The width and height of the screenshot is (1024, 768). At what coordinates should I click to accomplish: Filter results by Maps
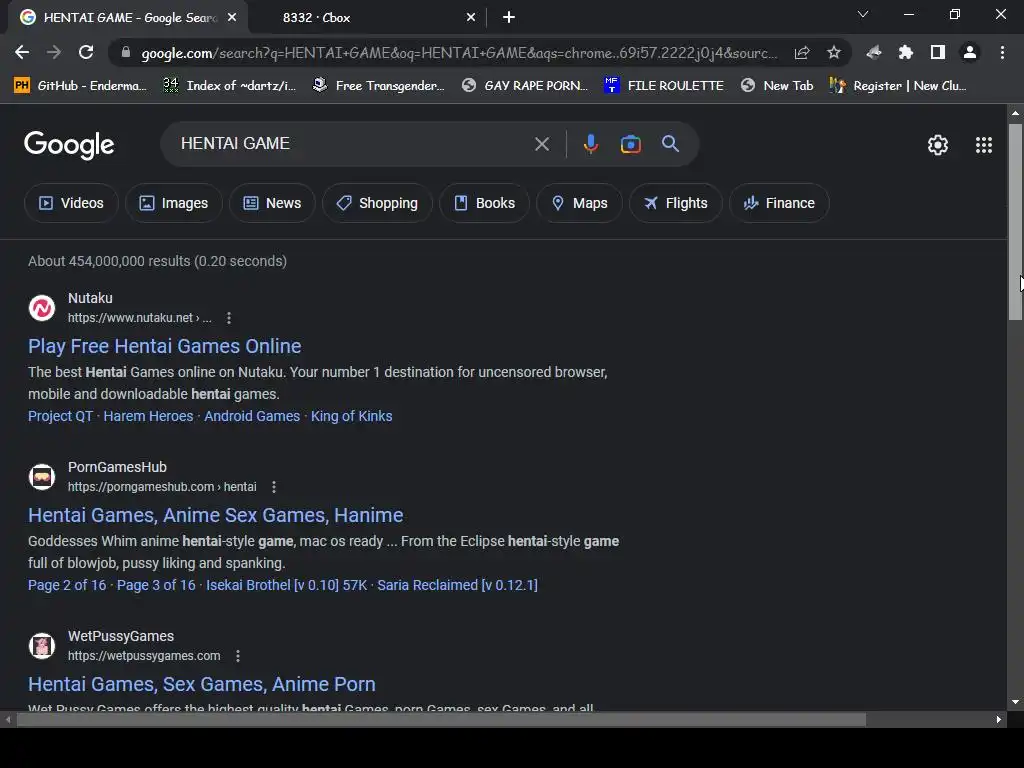click(579, 203)
